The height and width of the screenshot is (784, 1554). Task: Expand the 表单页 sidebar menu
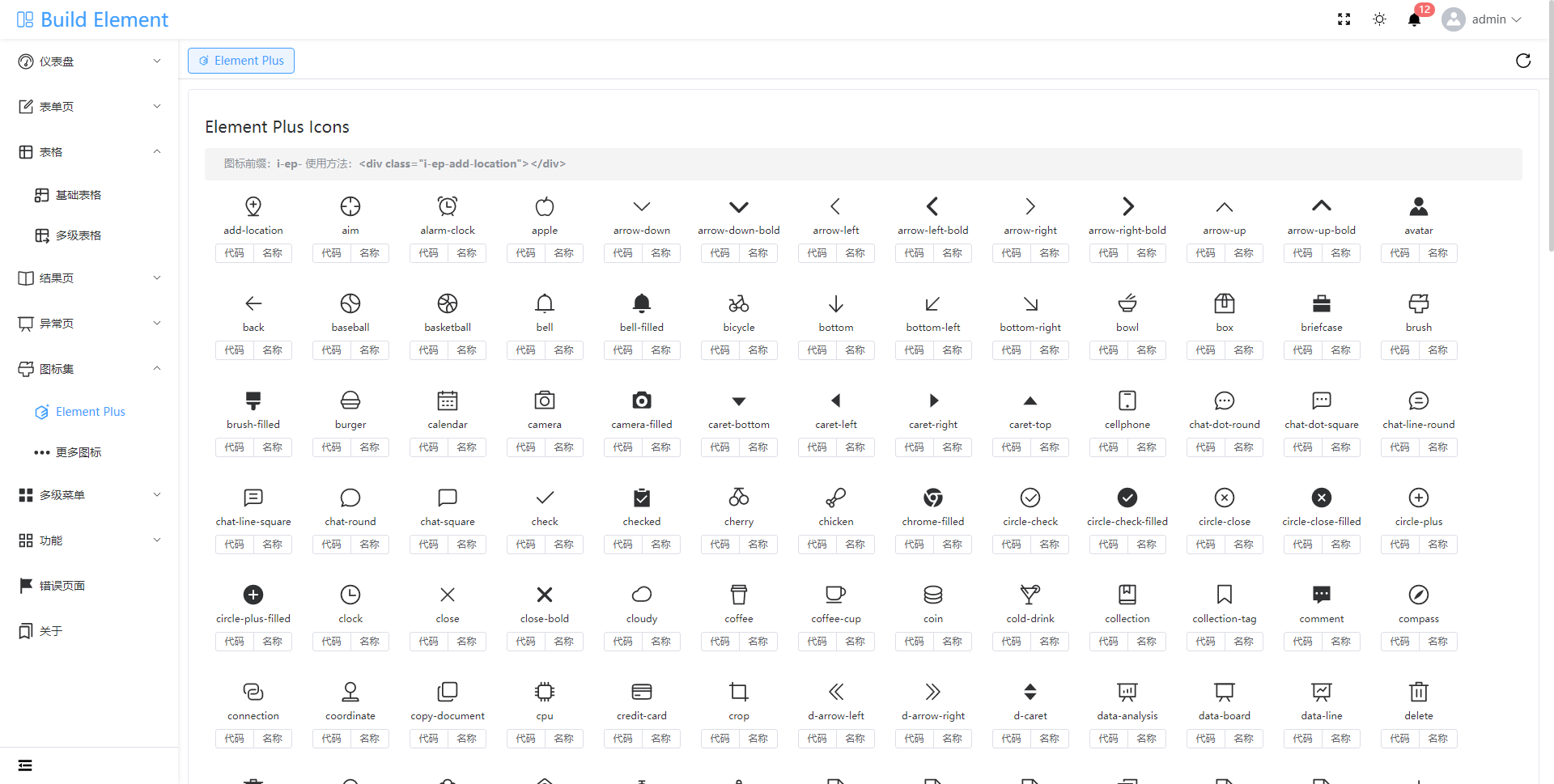pos(89,107)
